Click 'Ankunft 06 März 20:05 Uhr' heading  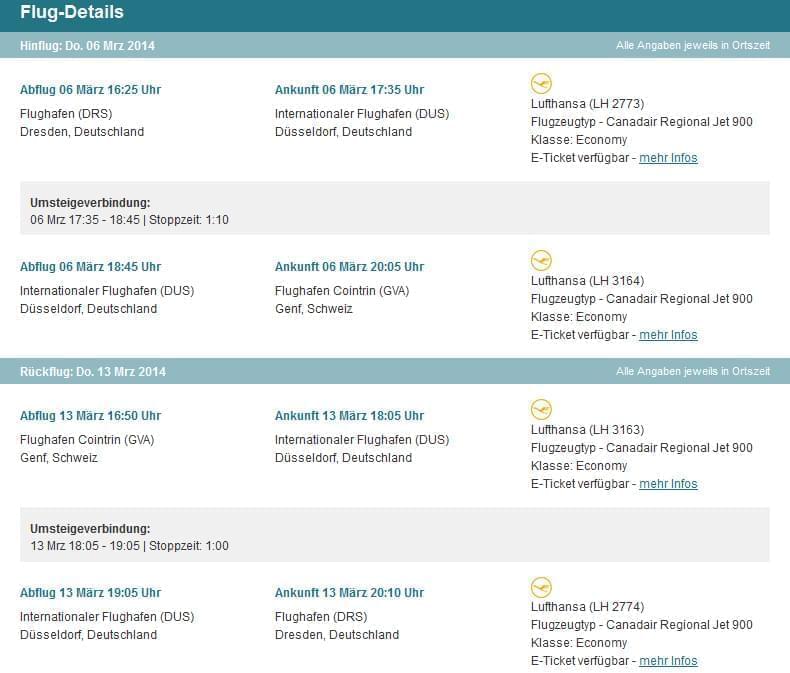(349, 267)
